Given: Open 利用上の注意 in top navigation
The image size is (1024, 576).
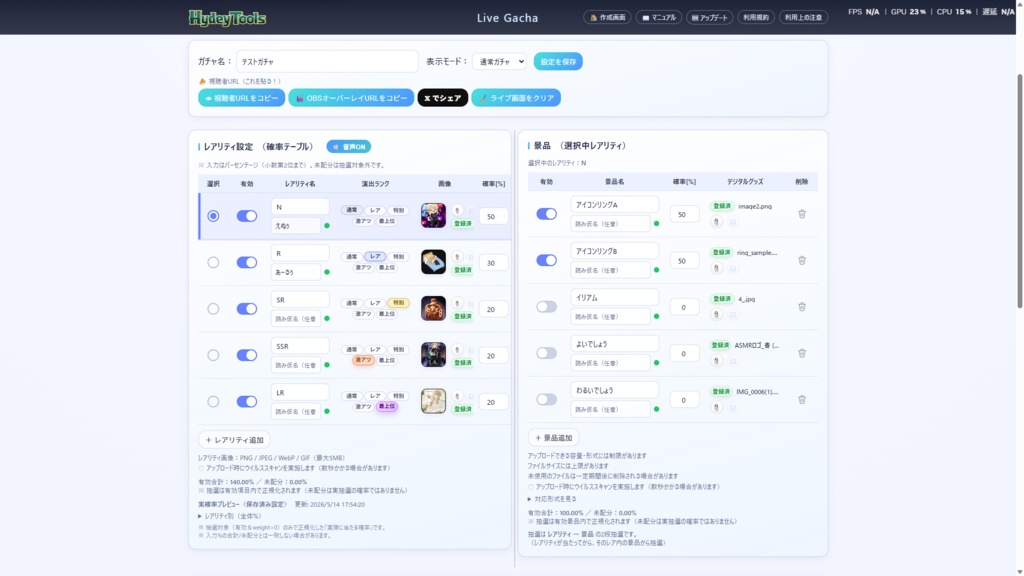Looking at the screenshot, I should point(803,18).
